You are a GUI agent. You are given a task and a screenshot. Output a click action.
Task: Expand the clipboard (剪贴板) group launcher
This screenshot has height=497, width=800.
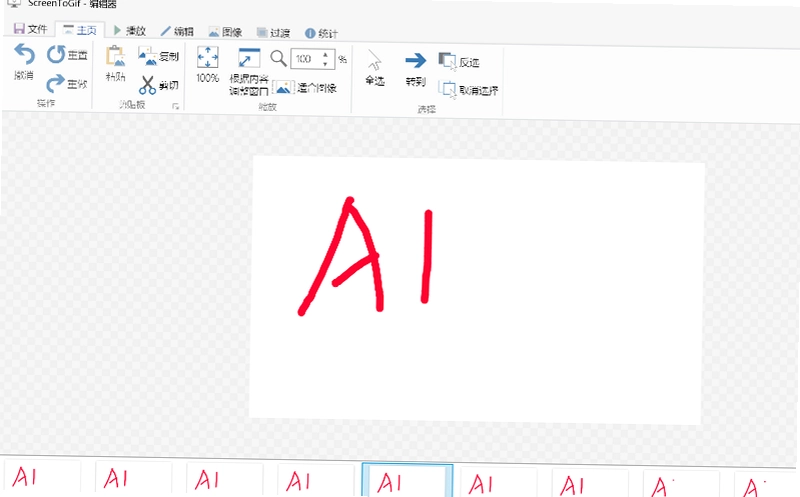[x=175, y=106]
